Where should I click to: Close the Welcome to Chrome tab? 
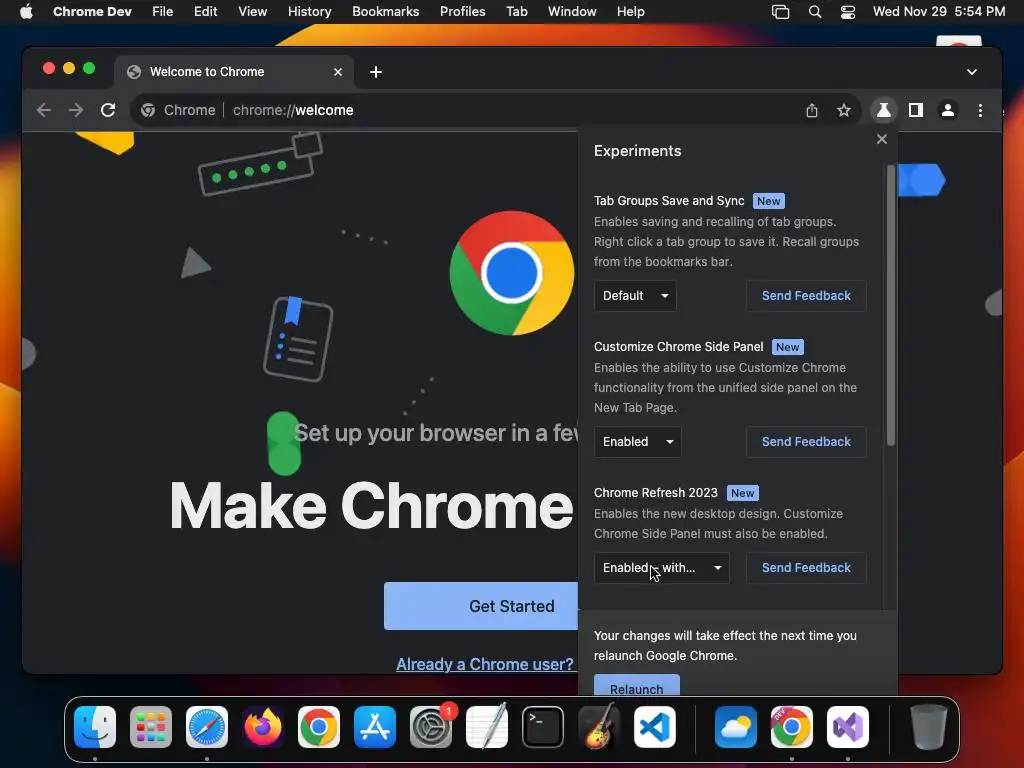click(x=338, y=72)
